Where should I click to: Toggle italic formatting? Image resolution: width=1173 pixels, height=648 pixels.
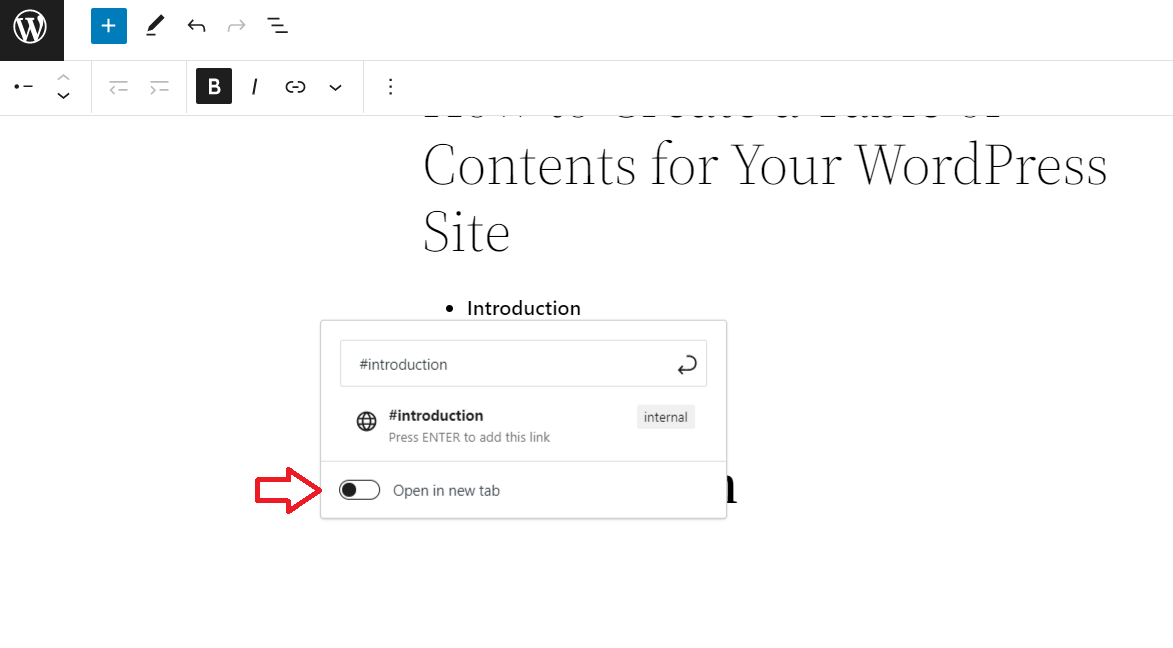tap(254, 87)
